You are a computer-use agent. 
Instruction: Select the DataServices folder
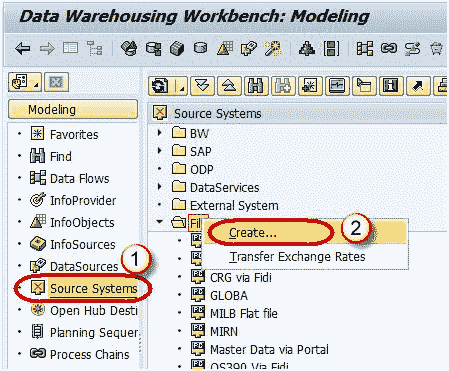pos(224,187)
